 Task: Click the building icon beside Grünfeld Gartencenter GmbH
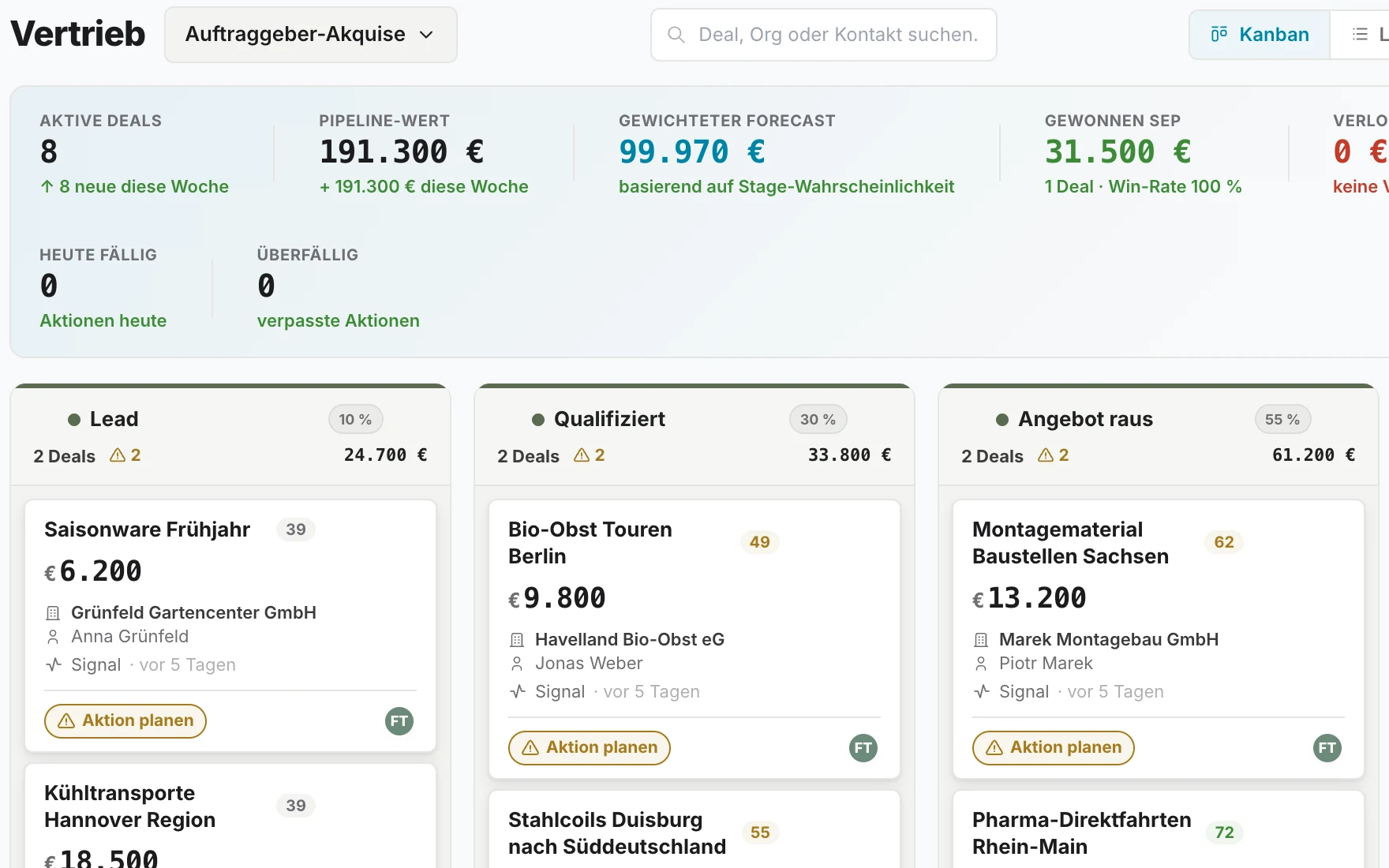coord(53,613)
